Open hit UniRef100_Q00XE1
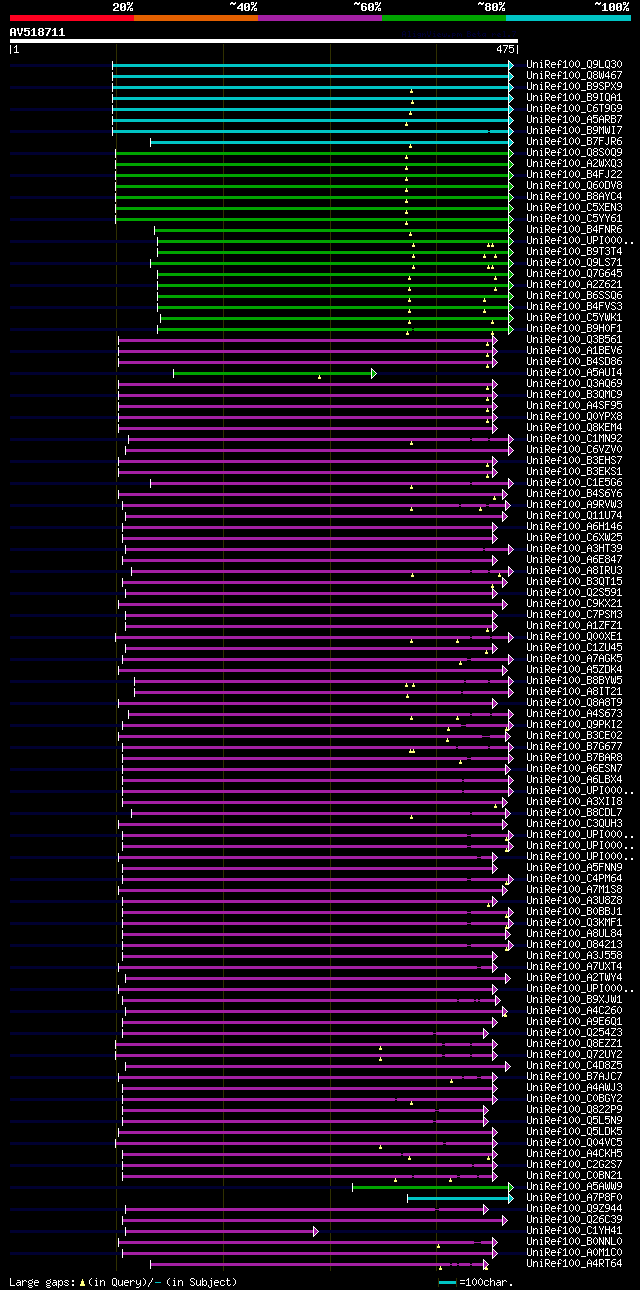This screenshot has width=640, height=1290. (x=574, y=637)
